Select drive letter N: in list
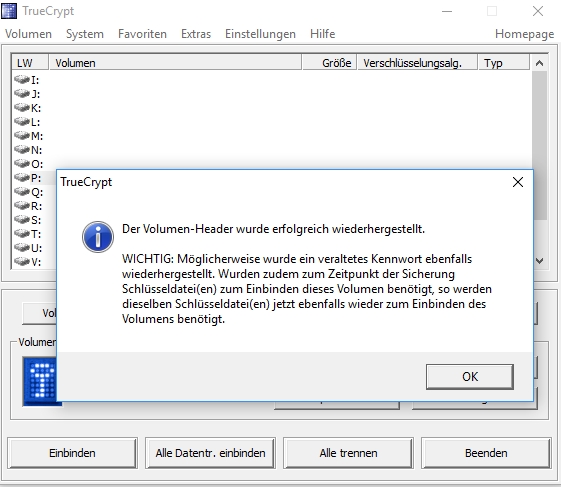The width and height of the screenshot is (561, 487). (x=28, y=150)
